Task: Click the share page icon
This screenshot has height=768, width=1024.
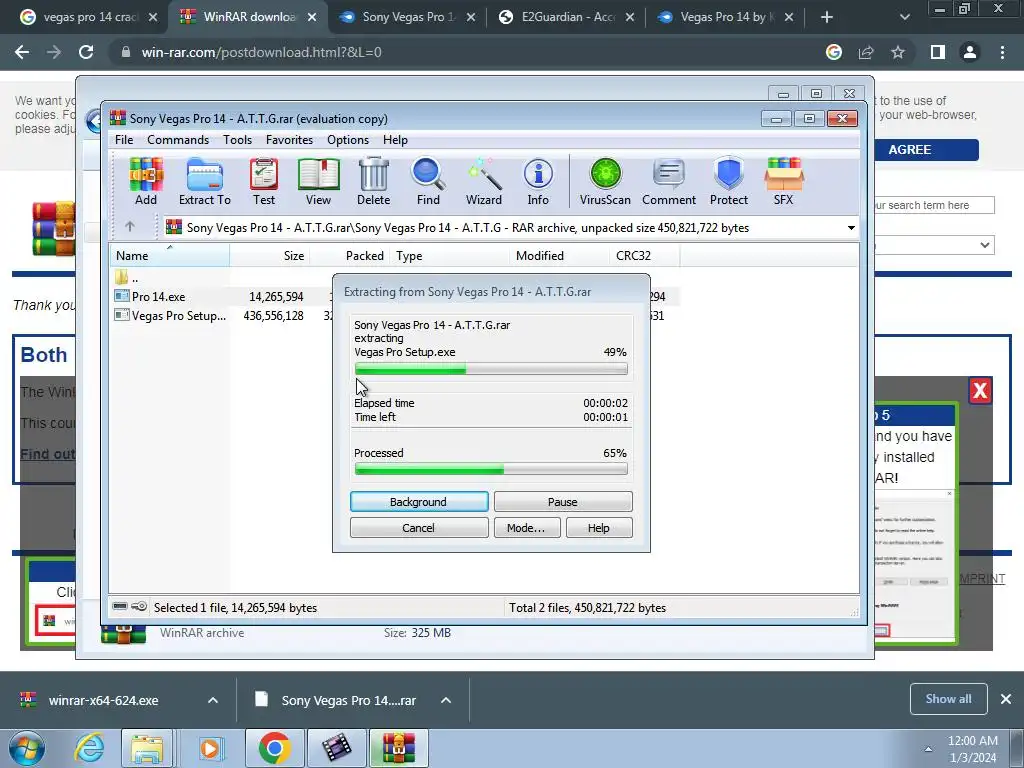Action: pyautogui.click(x=866, y=52)
